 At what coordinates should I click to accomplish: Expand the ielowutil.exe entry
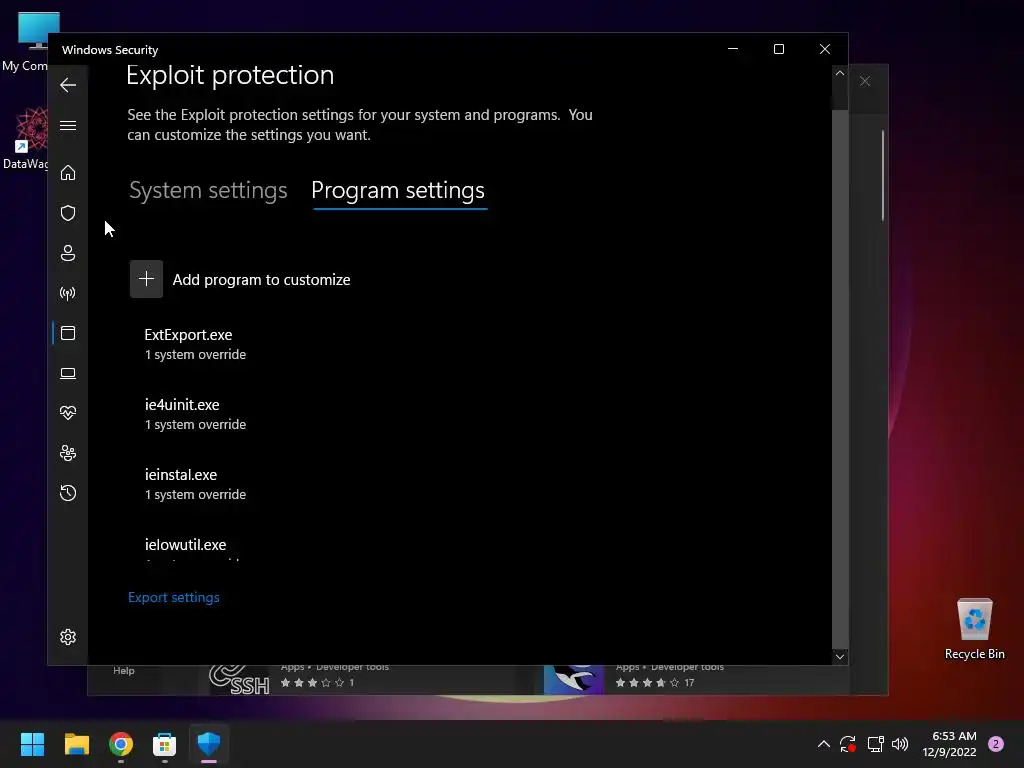coord(185,546)
